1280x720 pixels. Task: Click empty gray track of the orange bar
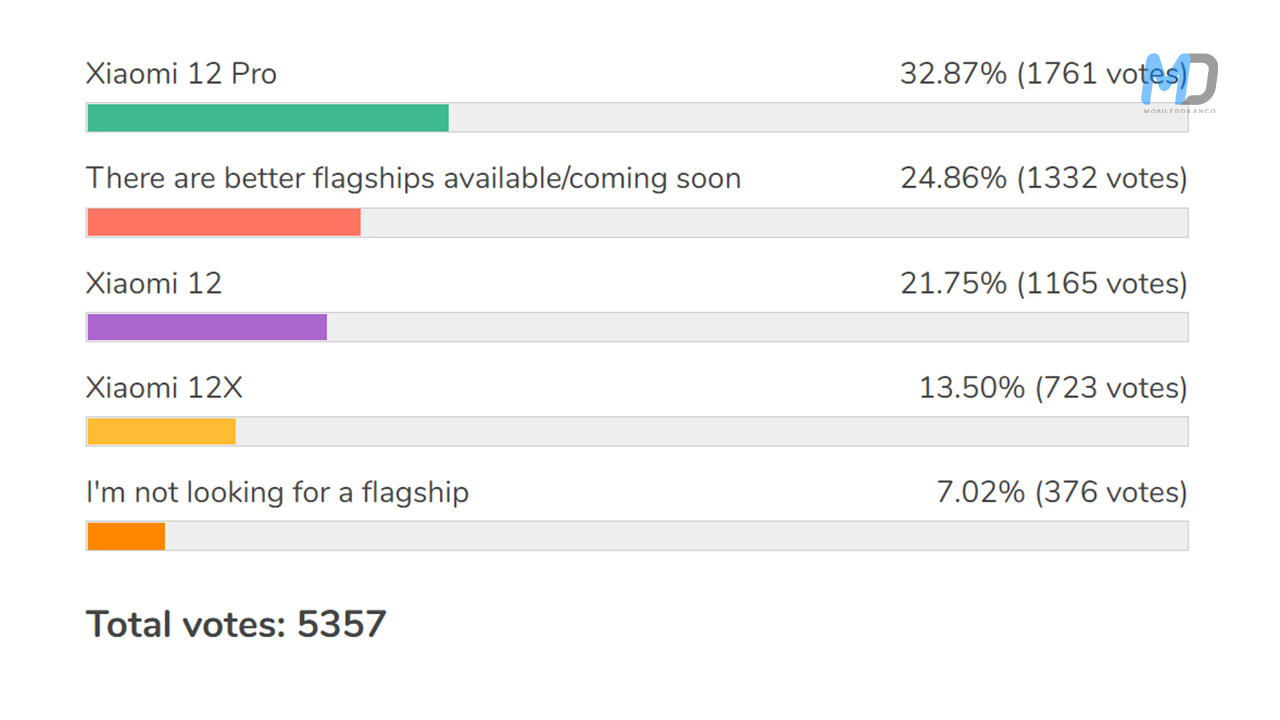click(x=676, y=536)
